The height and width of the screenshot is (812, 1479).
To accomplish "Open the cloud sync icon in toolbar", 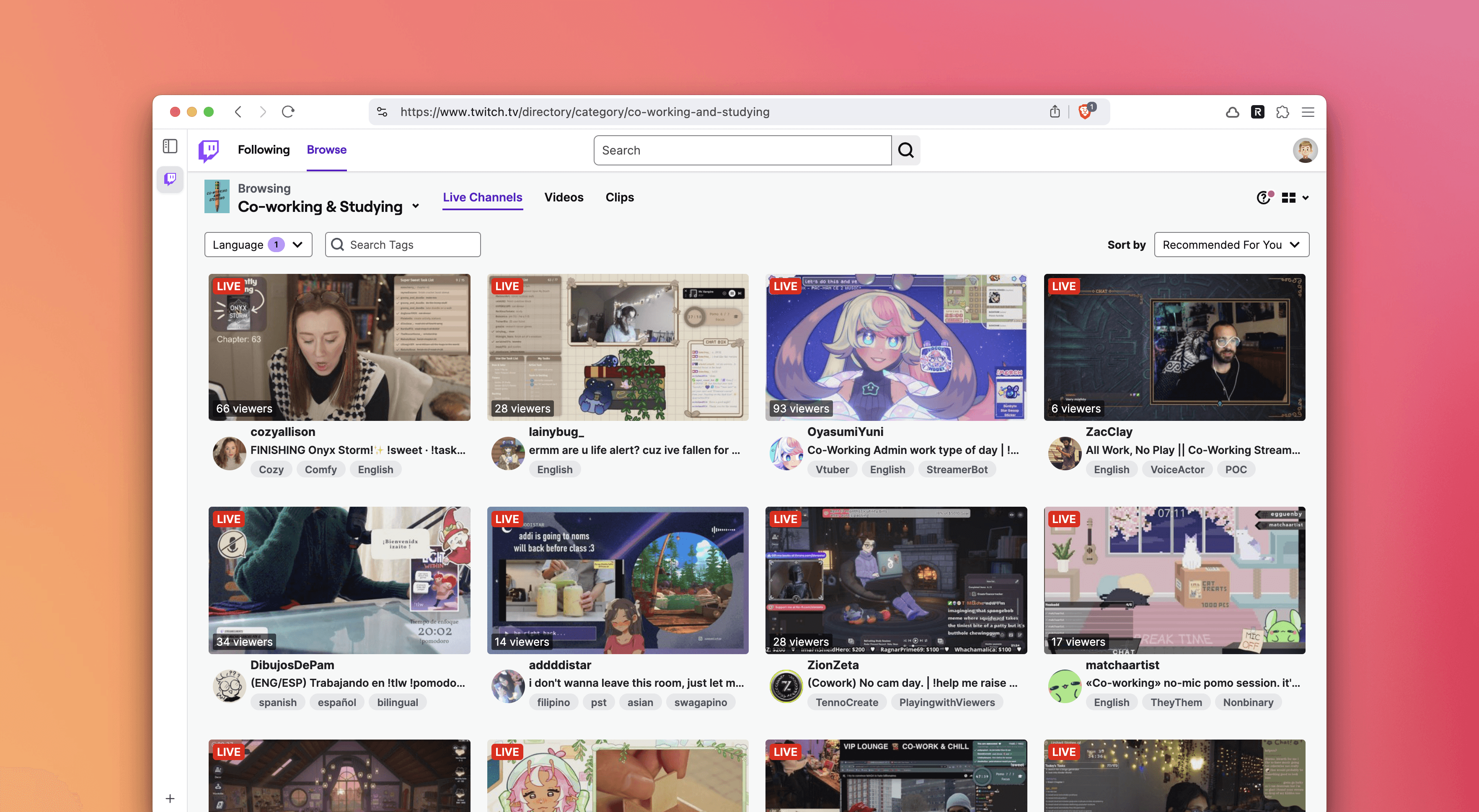I will click(x=1232, y=112).
